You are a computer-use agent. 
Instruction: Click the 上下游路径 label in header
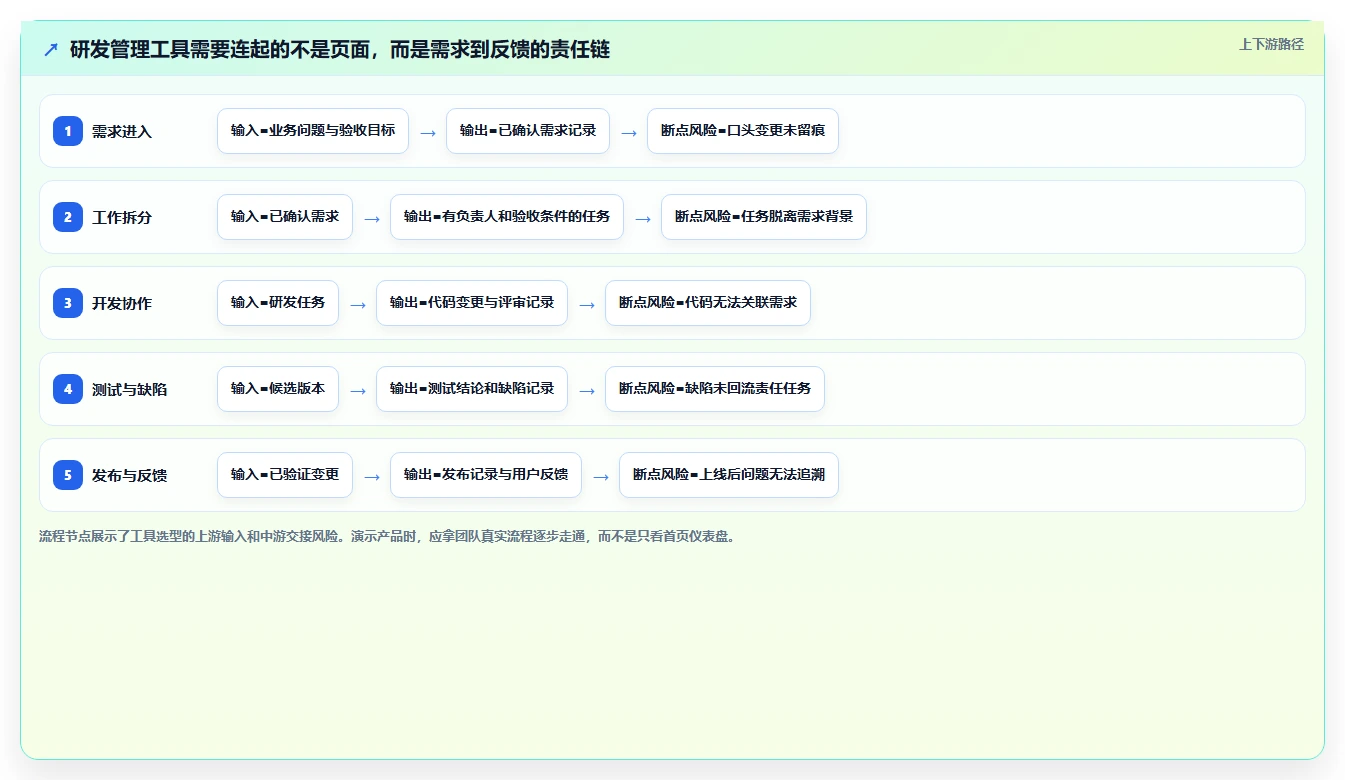click(x=1271, y=44)
